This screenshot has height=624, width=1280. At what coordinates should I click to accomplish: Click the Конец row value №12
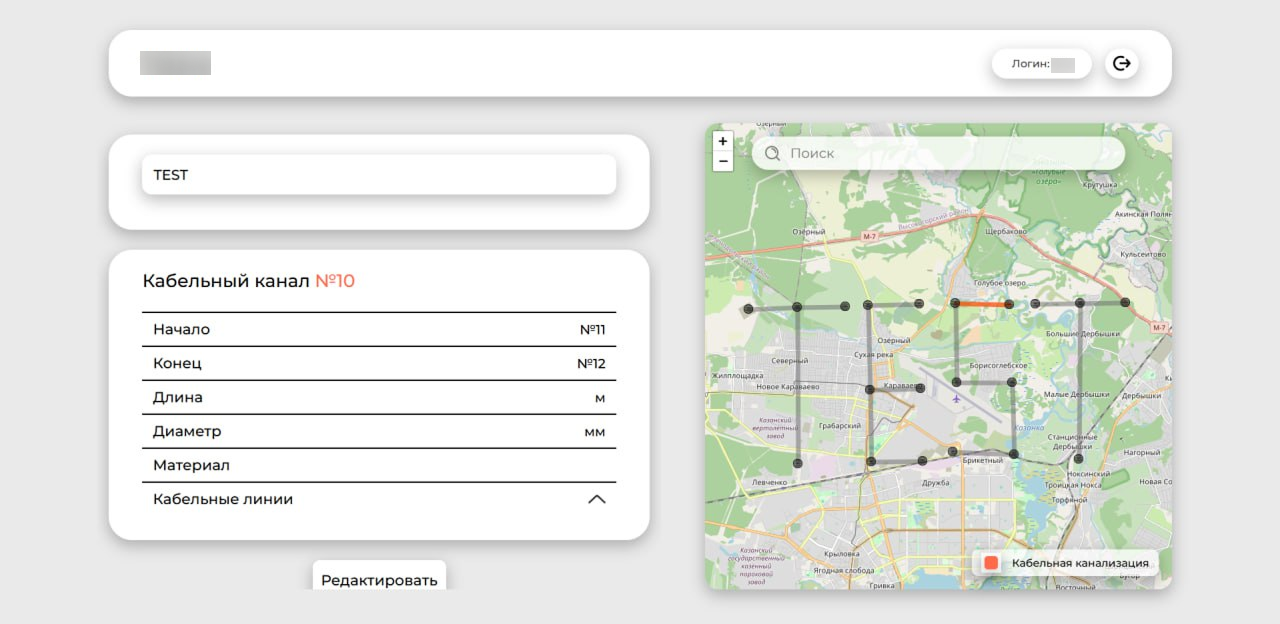pyautogui.click(x=591, y=363)
